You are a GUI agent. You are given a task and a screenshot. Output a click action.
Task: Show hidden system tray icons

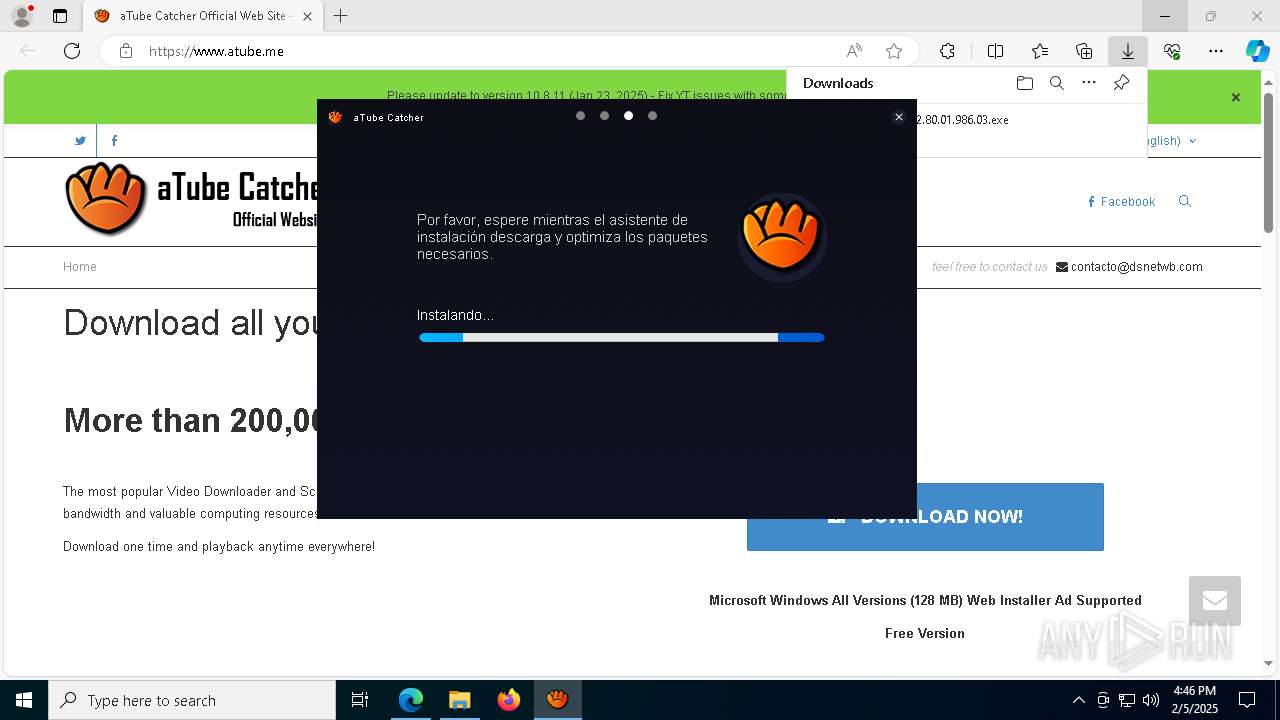pos(1079,700)
